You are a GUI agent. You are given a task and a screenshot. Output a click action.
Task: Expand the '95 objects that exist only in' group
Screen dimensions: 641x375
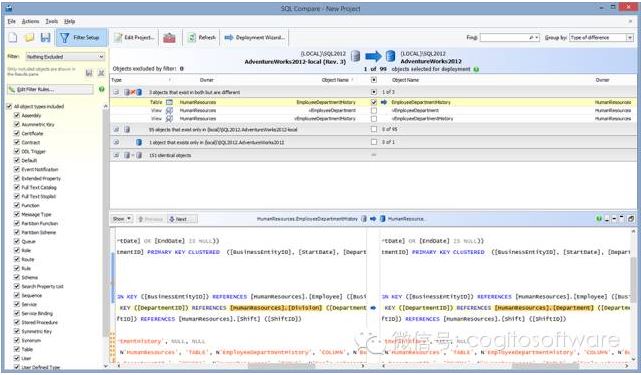(x=116, y=130)
